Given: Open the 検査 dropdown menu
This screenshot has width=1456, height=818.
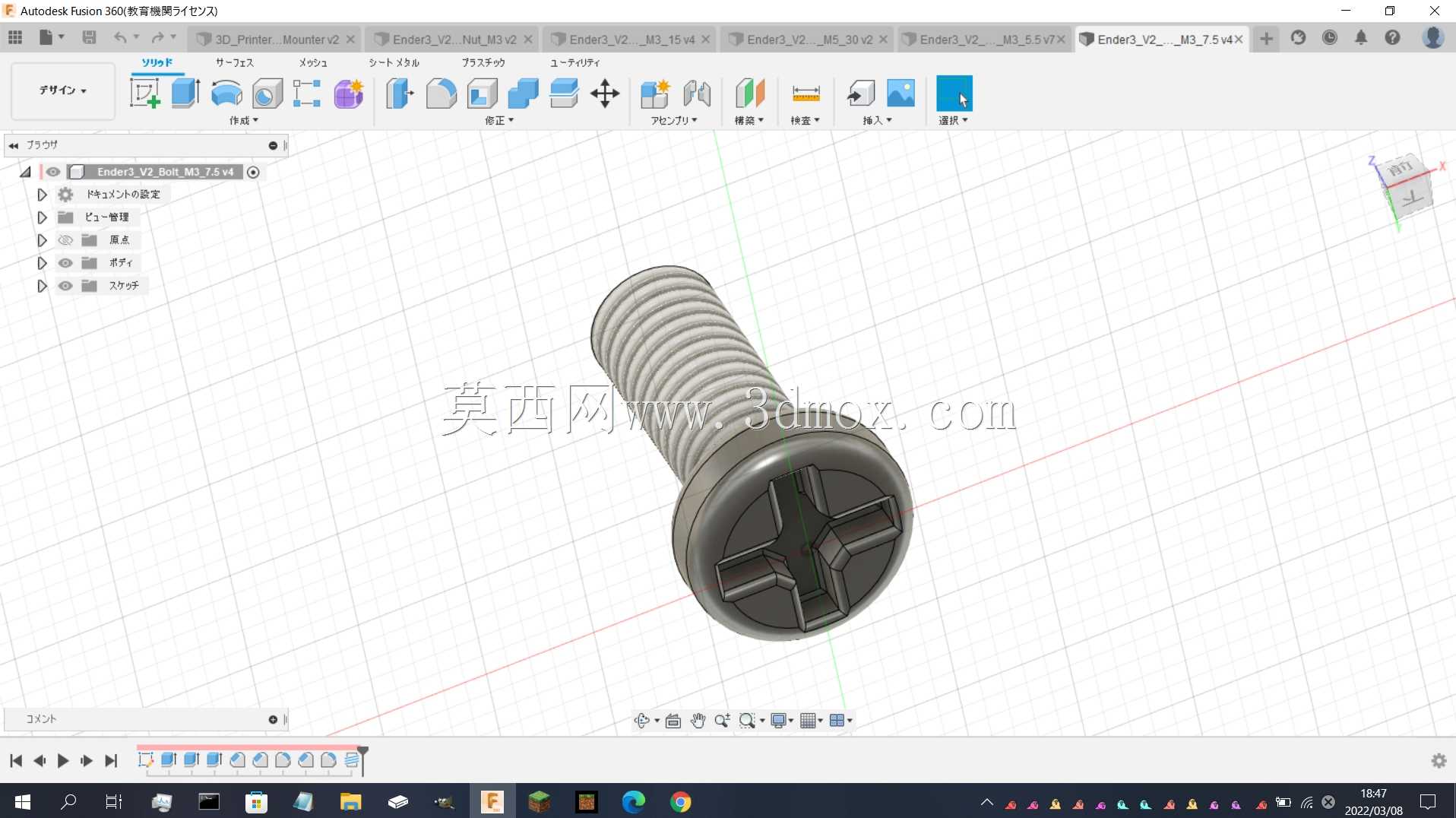Looking at the screenshot, I should click(x=805, y=120).
